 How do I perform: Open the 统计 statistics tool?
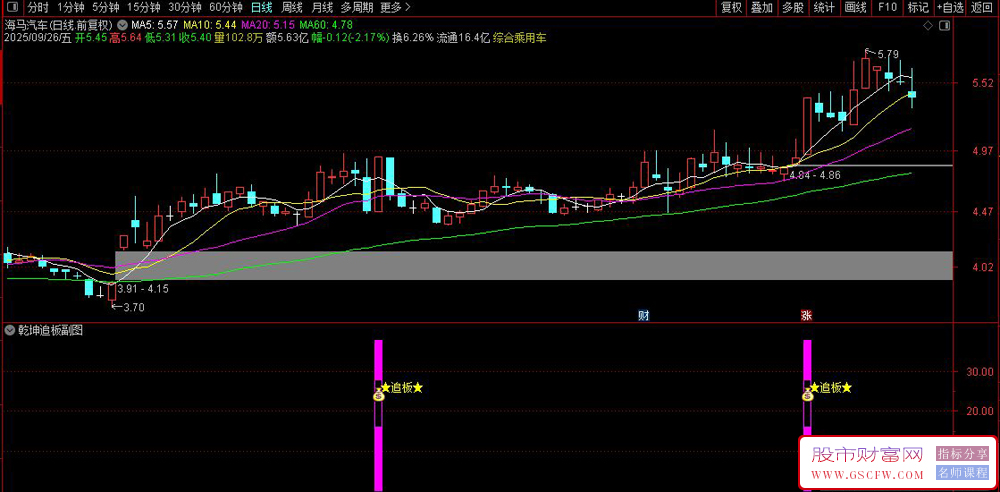(824, 8)
